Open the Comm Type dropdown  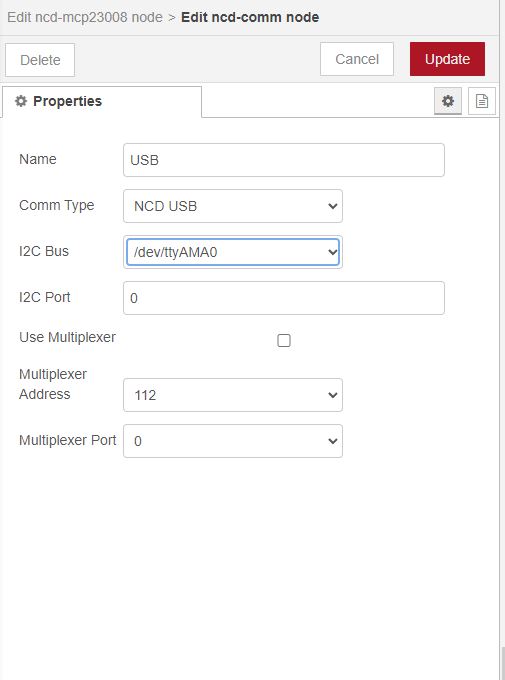point(233,206)
